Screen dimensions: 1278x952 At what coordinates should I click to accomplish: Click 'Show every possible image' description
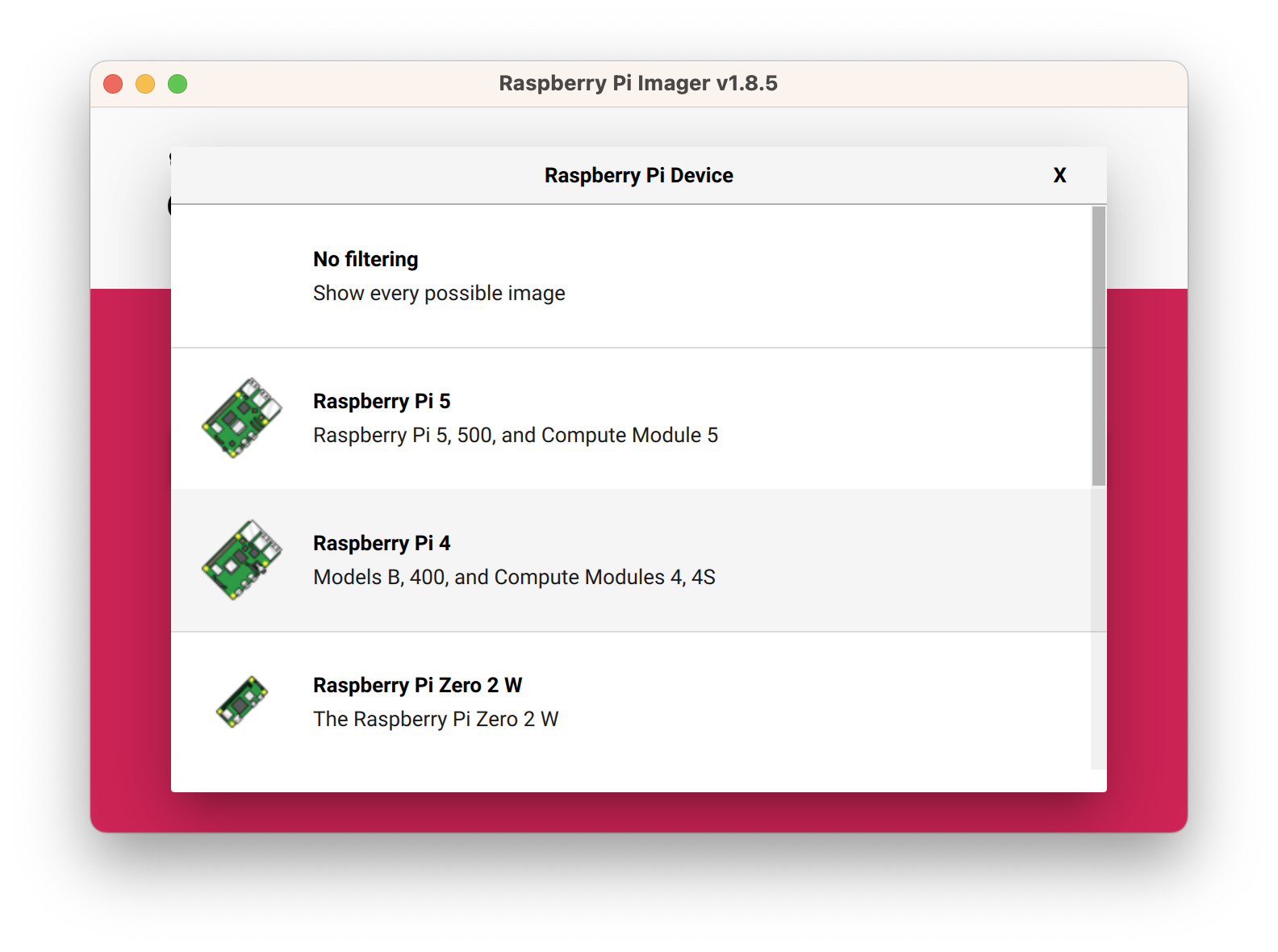[439, 293]
